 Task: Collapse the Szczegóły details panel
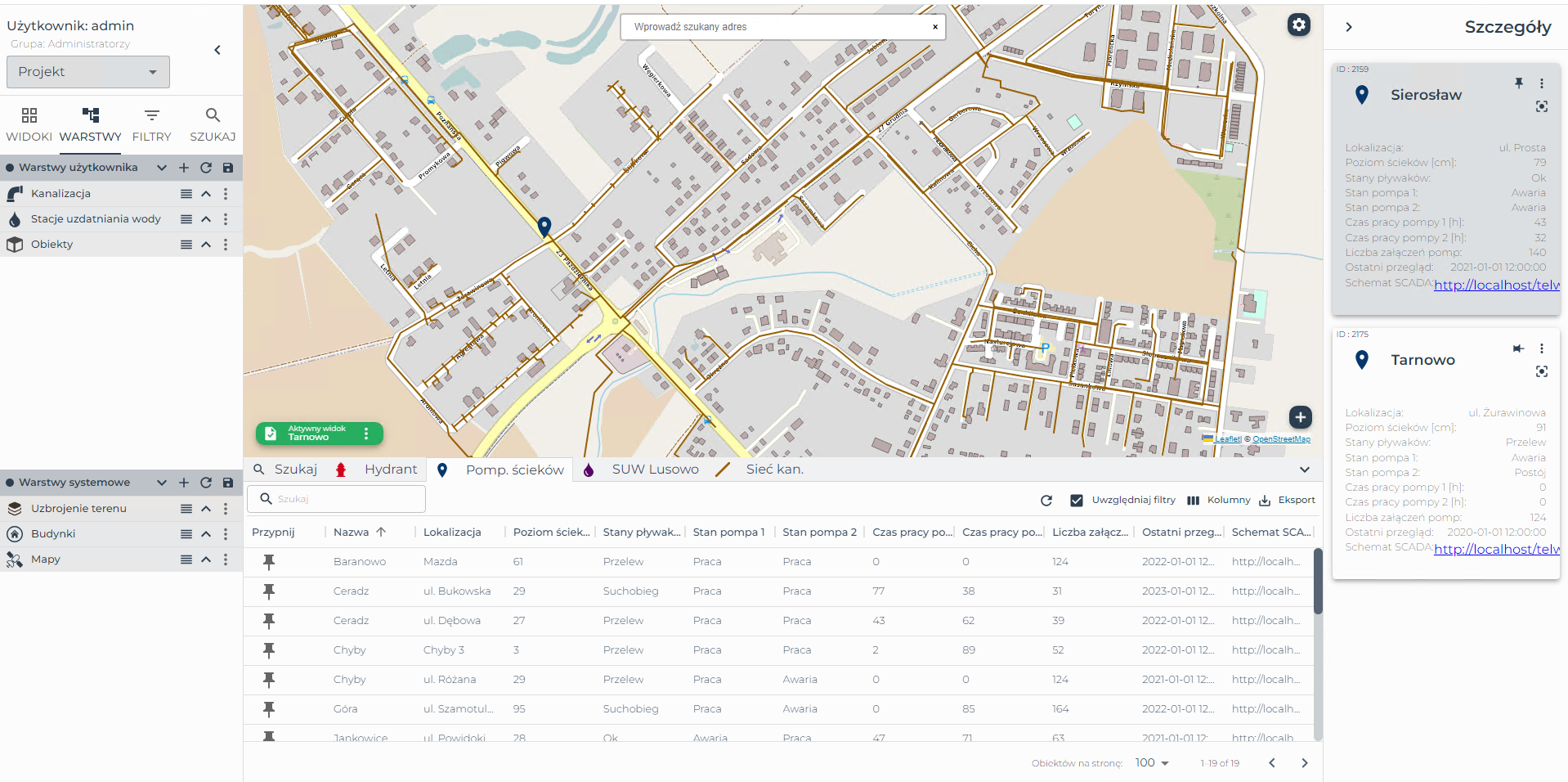point(1349,27)
